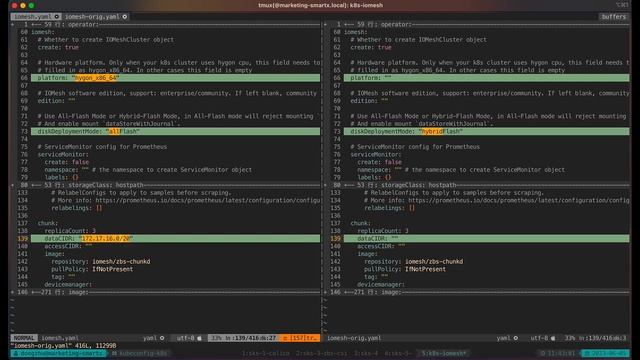The height and width of the screenshot is (360, 640).
Task: Select tmux window 5:k8s-iomesh
Action: coord(444,353)
